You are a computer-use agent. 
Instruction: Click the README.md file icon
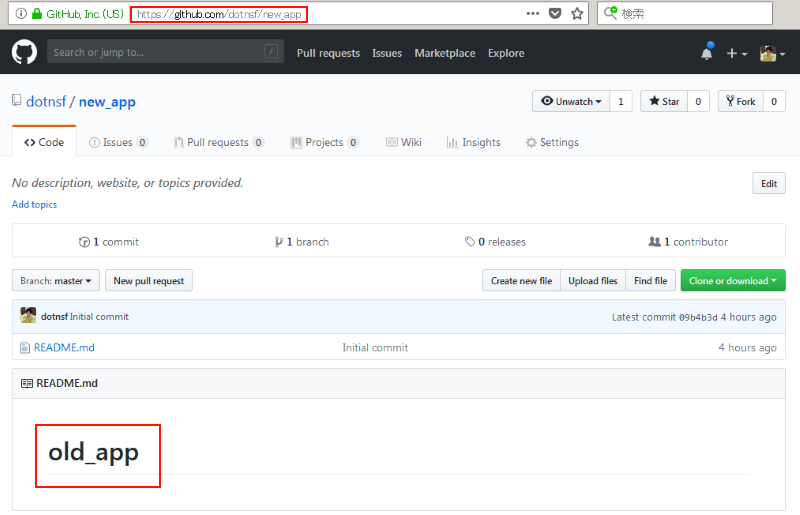[x=24, y=348]
